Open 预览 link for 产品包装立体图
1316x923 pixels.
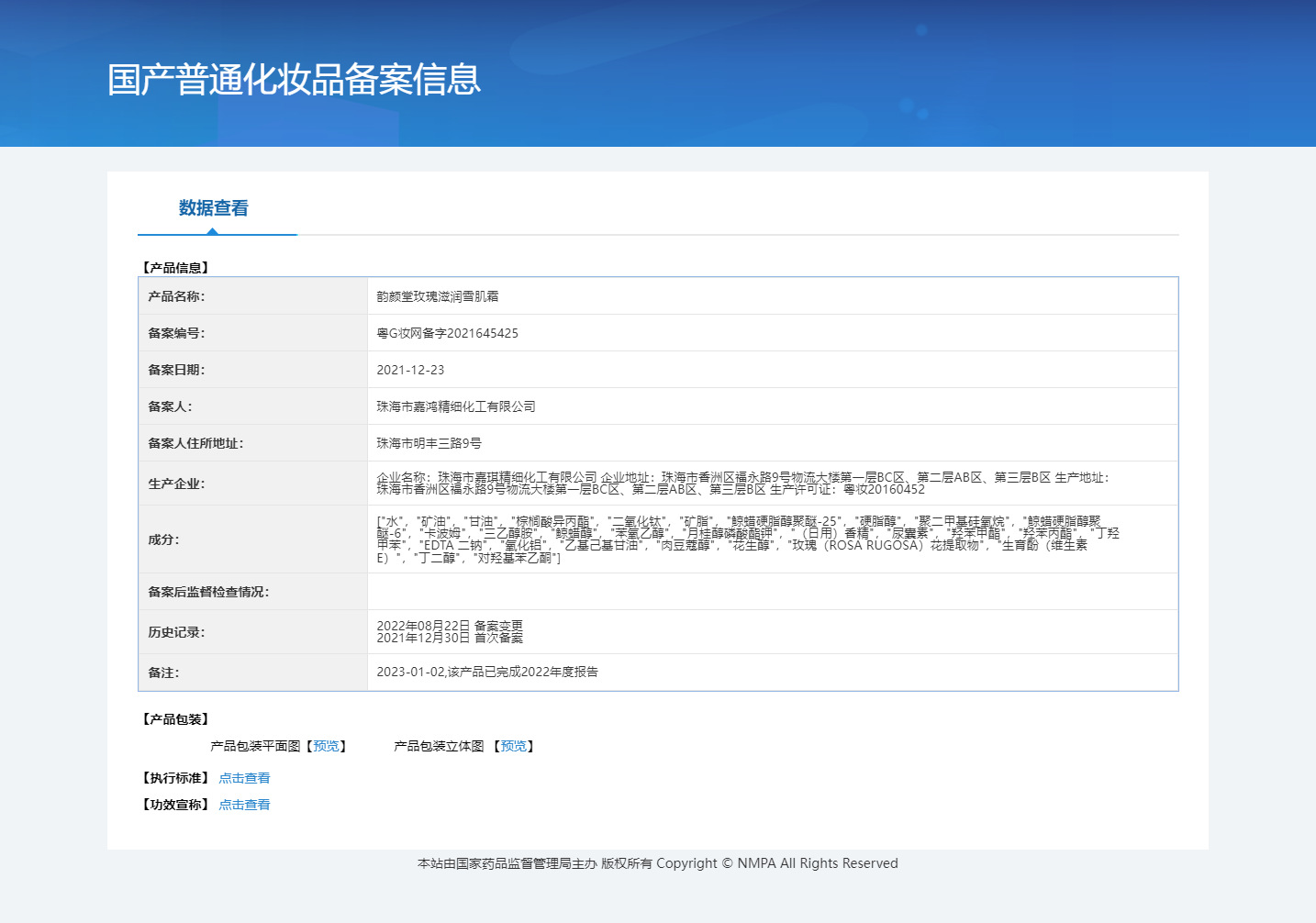tap(514, 746)
